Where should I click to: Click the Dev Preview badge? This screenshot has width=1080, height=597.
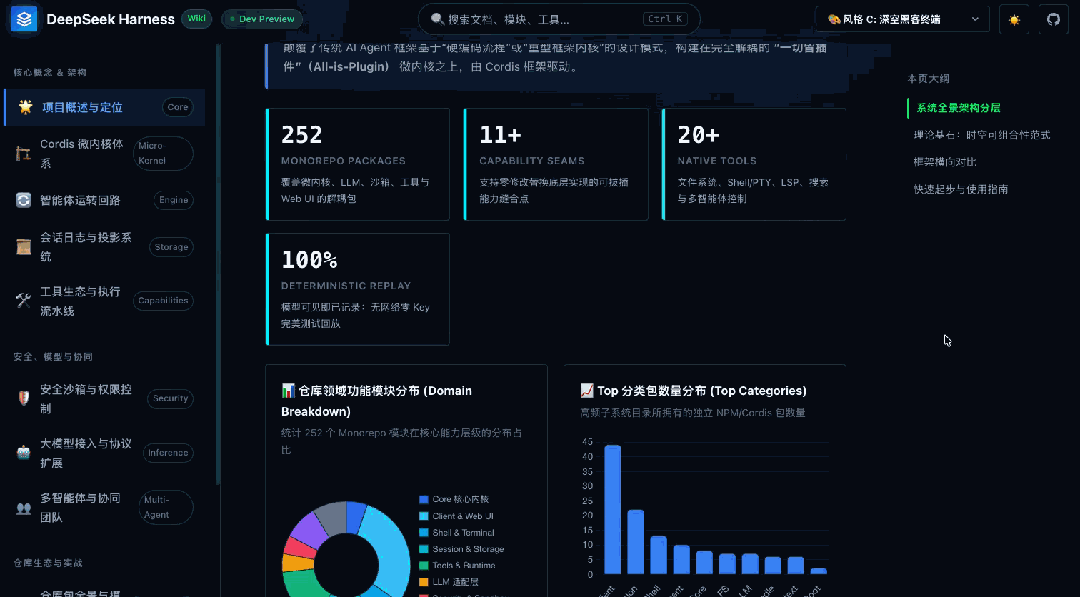point(262,19)
